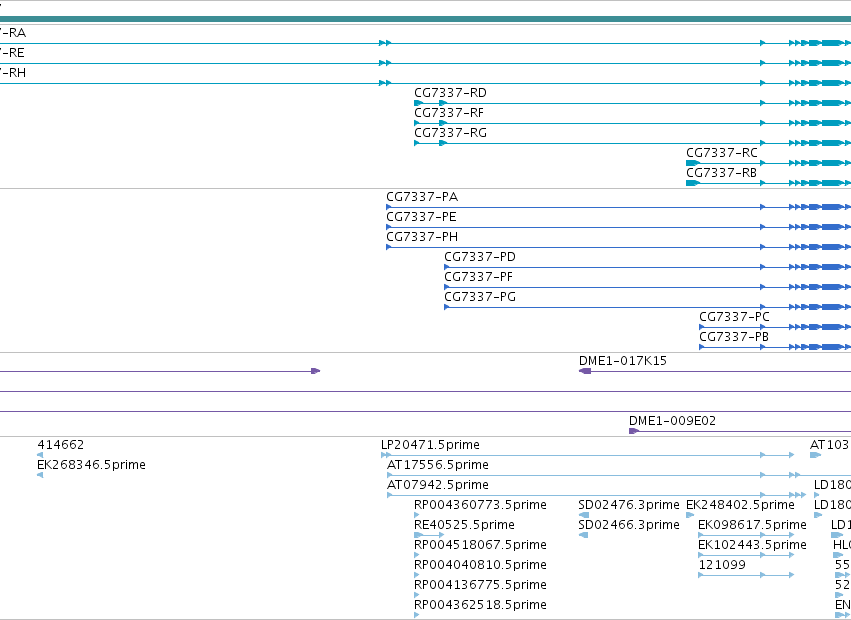Click protein track CG7337-PA label
851x620 pixels.
click(422, 197)
